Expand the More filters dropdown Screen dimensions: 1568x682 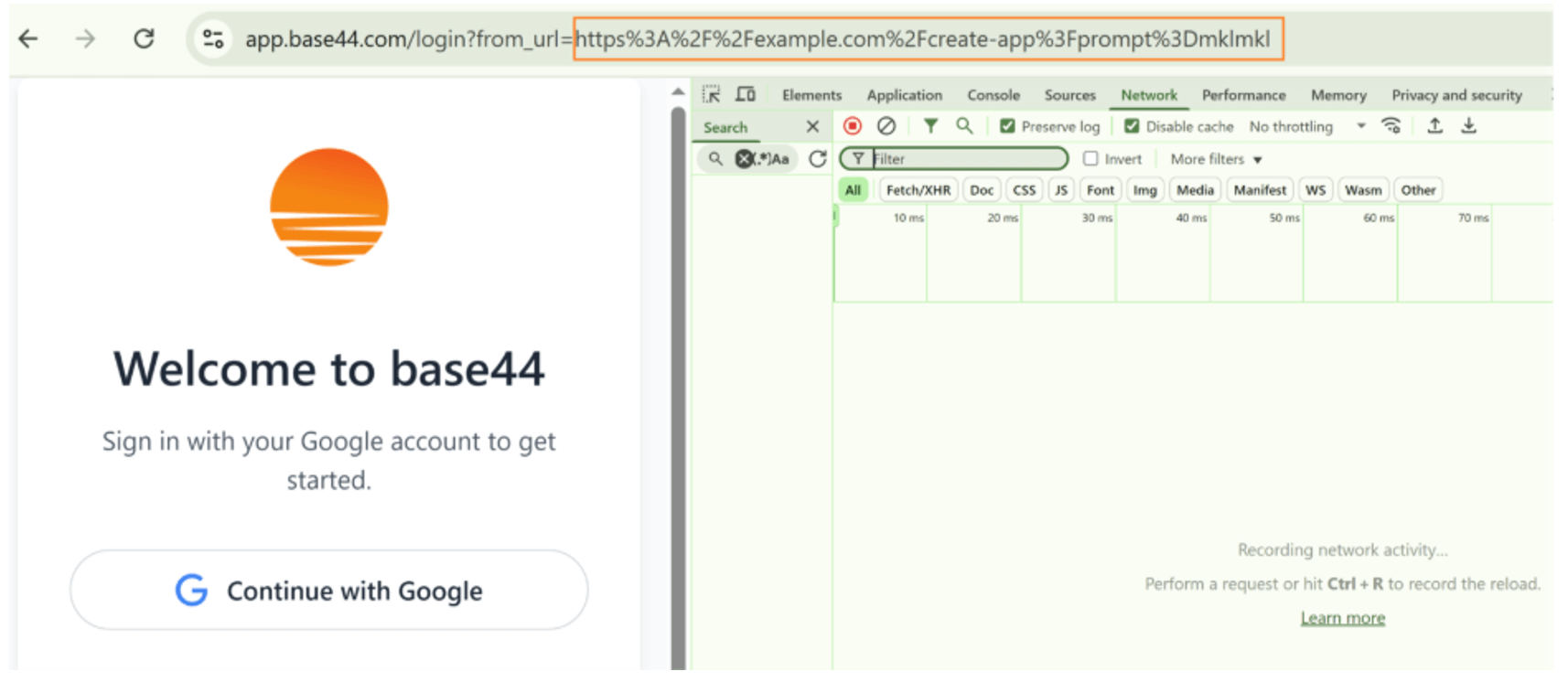[x=1216, y=159]
